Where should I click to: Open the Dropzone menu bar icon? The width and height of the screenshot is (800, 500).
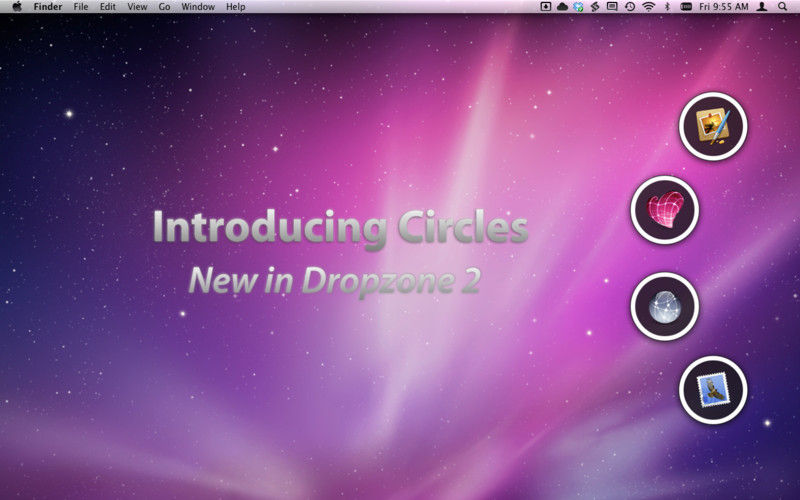545,7
